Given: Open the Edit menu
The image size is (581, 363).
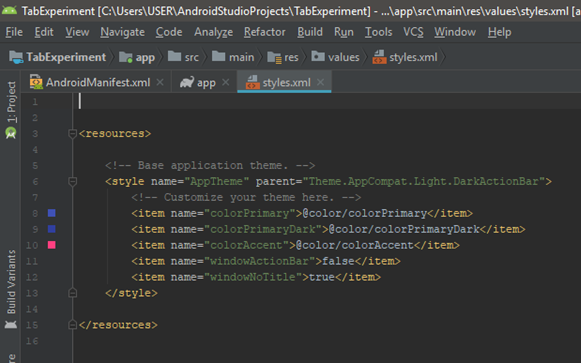Looking at the screenshot, I should coord(44,32).
